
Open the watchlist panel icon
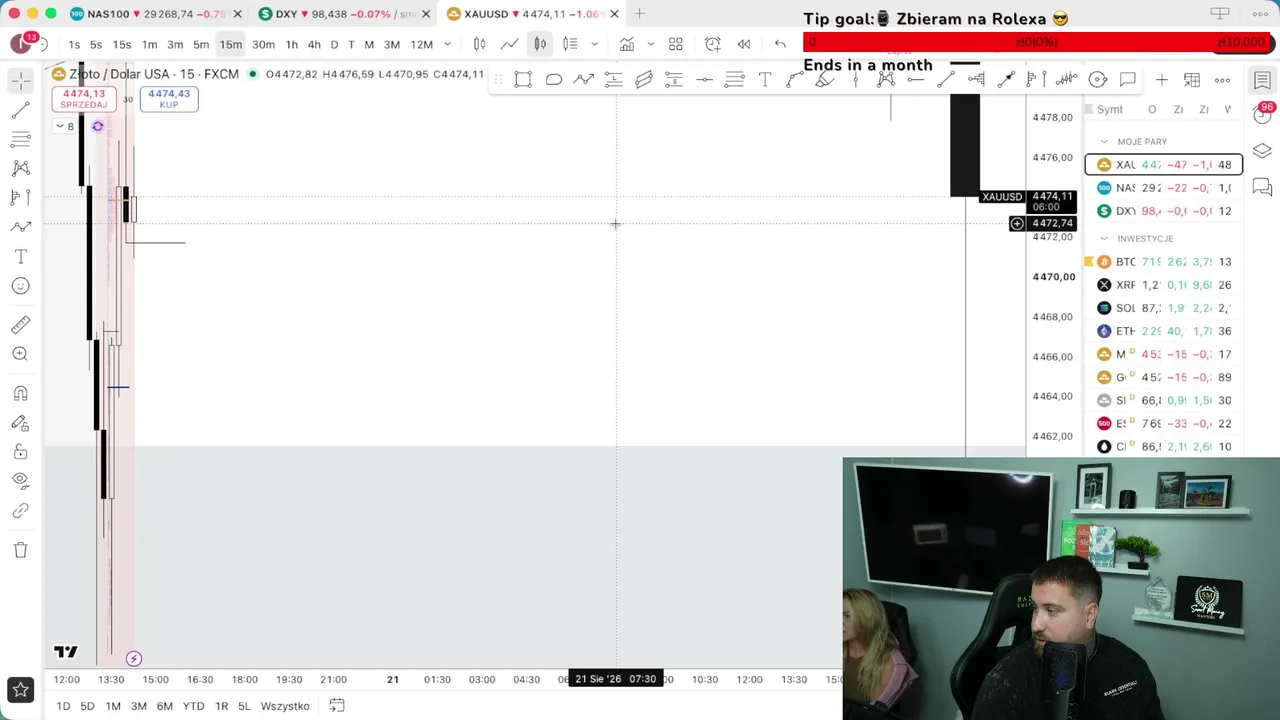click(x=1262, y=81)
